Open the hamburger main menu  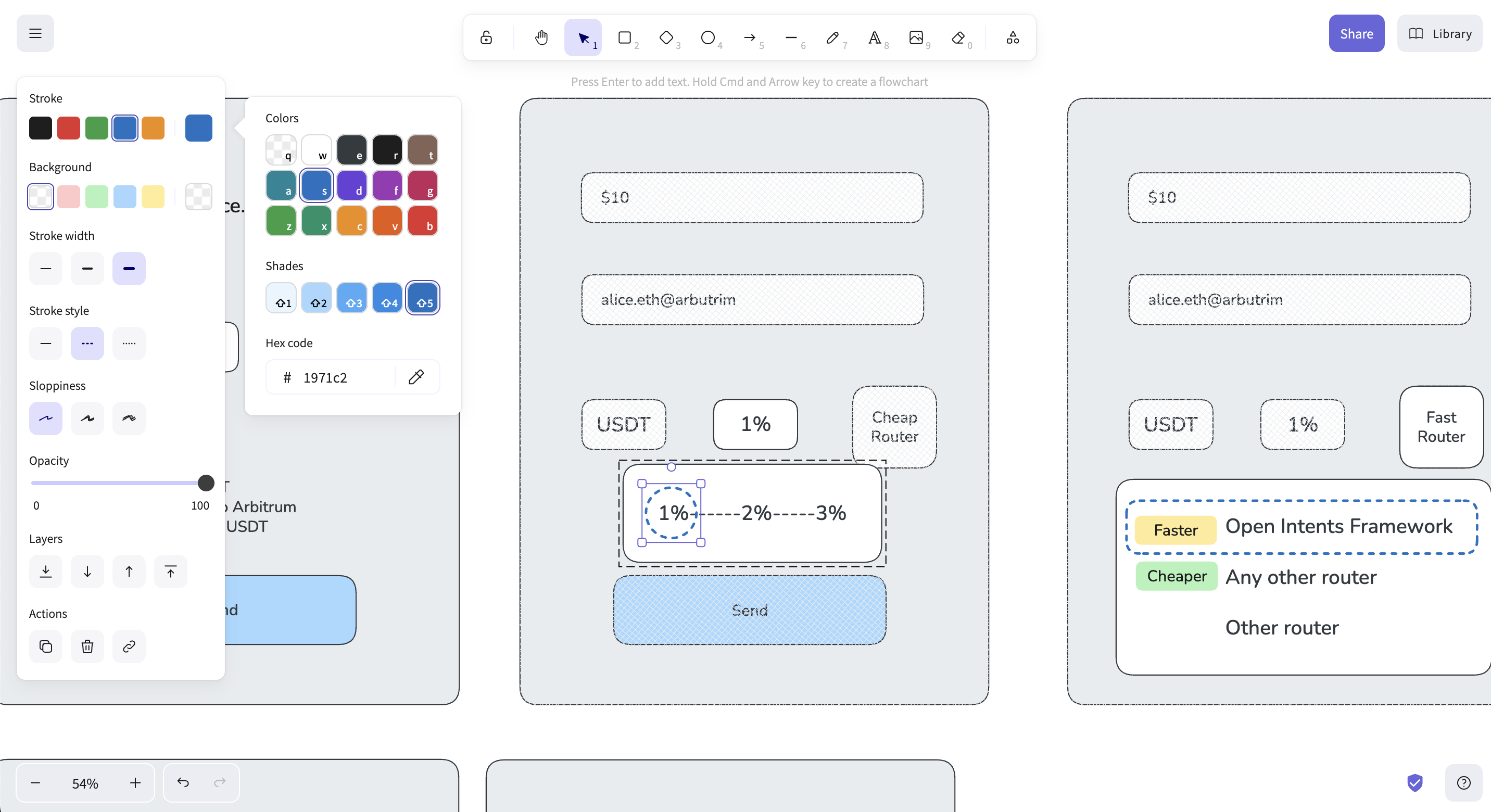[35, 33]
